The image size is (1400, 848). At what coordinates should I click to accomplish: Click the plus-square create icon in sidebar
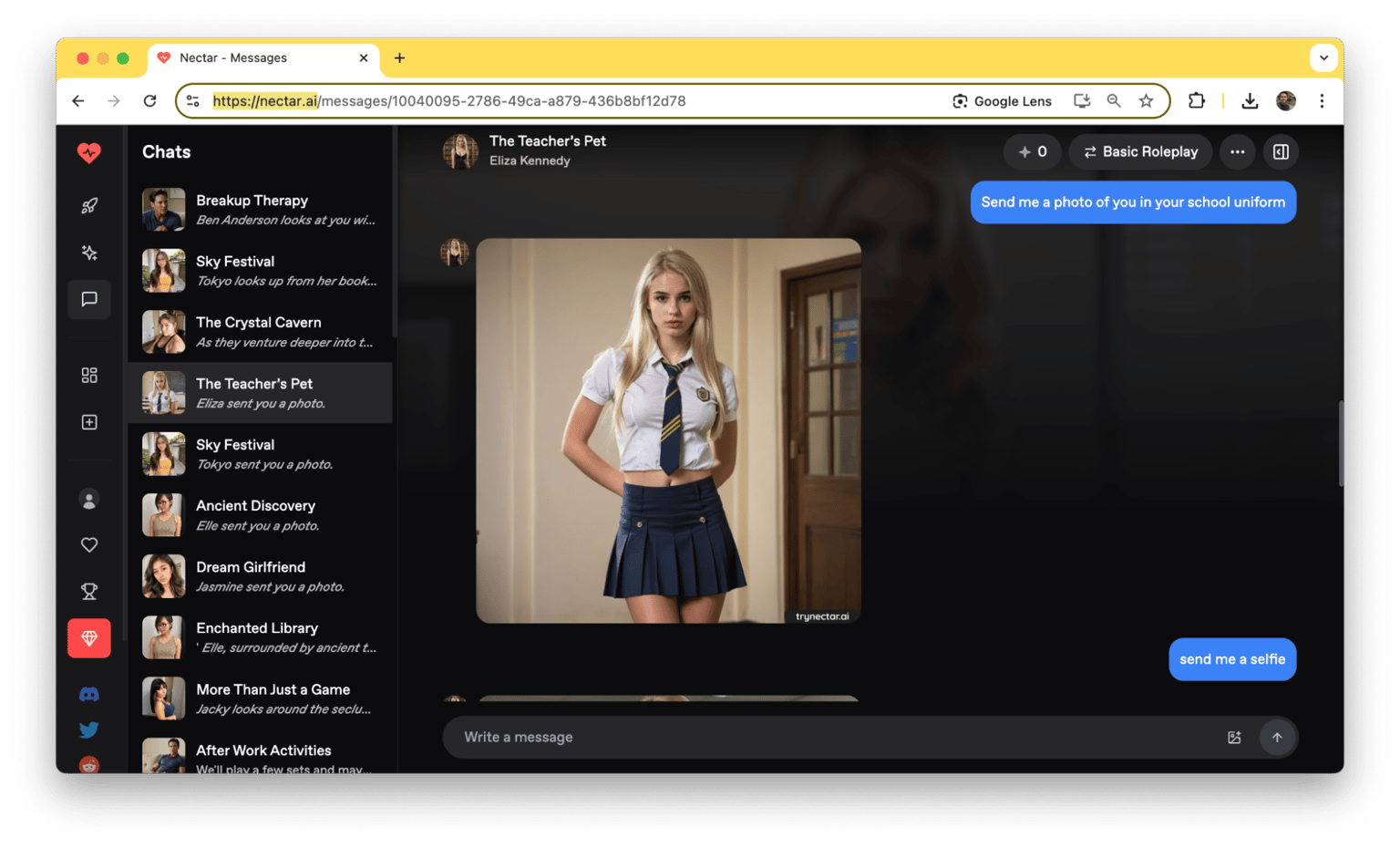click(x=89, y=422)
